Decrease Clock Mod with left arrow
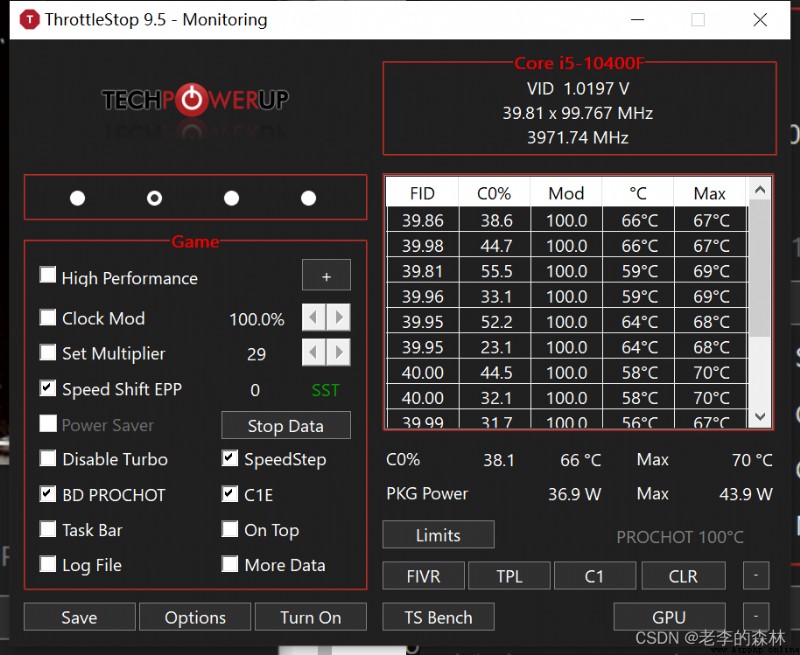Screen dimensions: 800x655 click(x=313, y=318)
